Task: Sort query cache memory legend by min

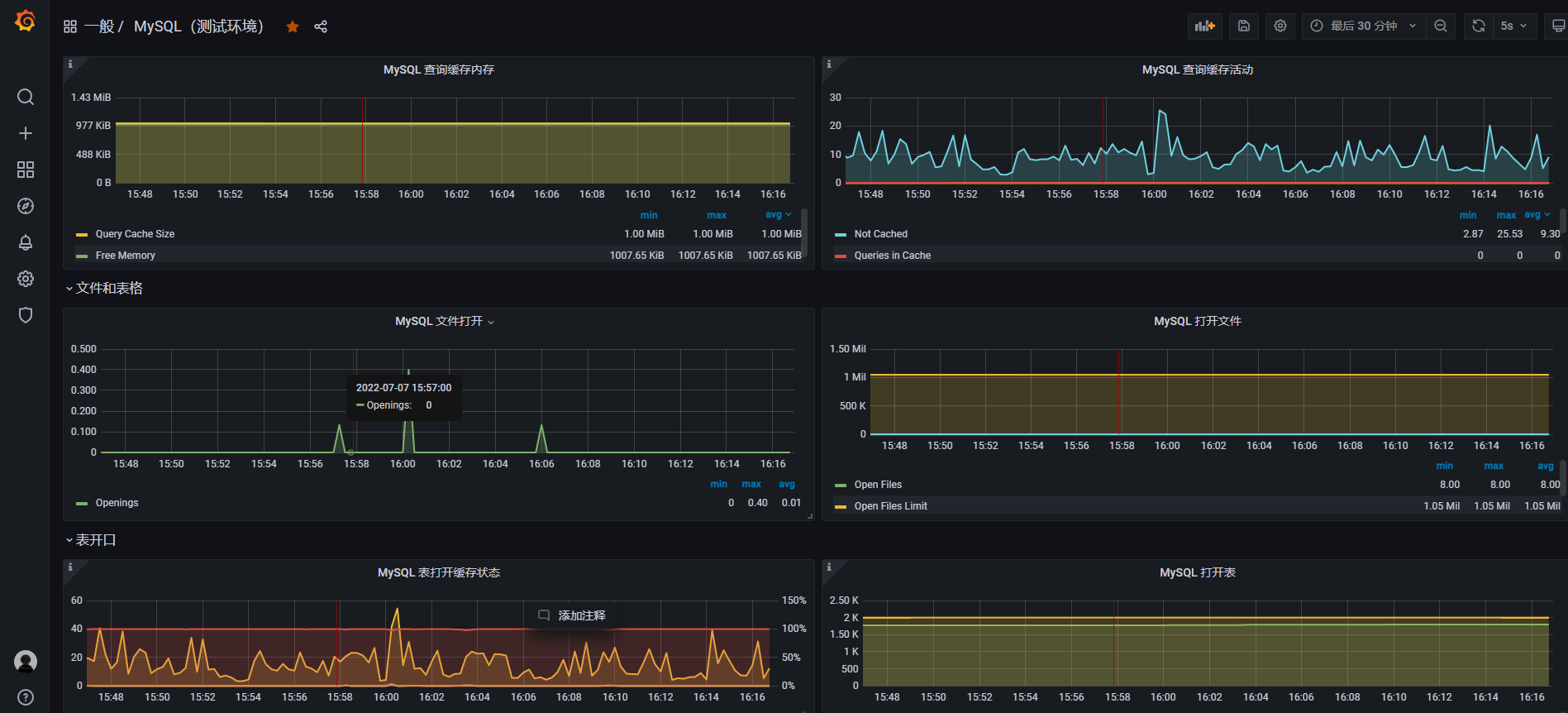Action: [649, 215]
